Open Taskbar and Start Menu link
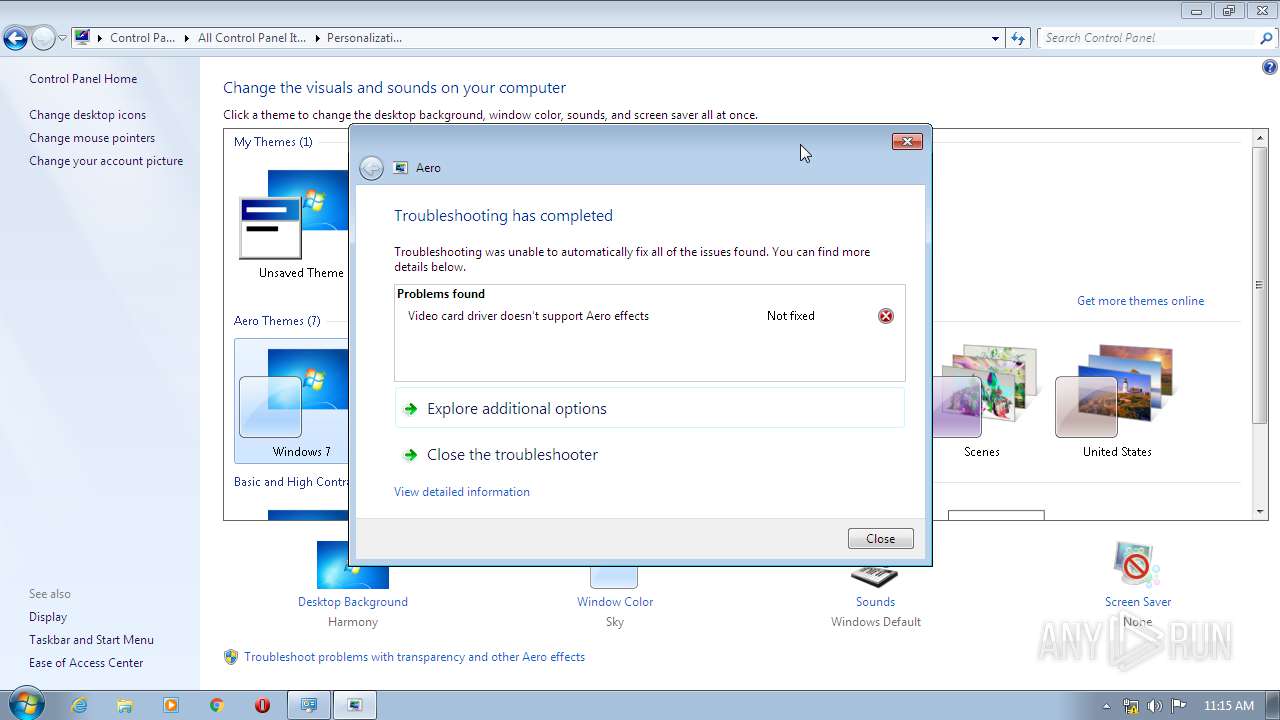The width and height of the screenshot is (1280, 720). click(x=91, y=640)
